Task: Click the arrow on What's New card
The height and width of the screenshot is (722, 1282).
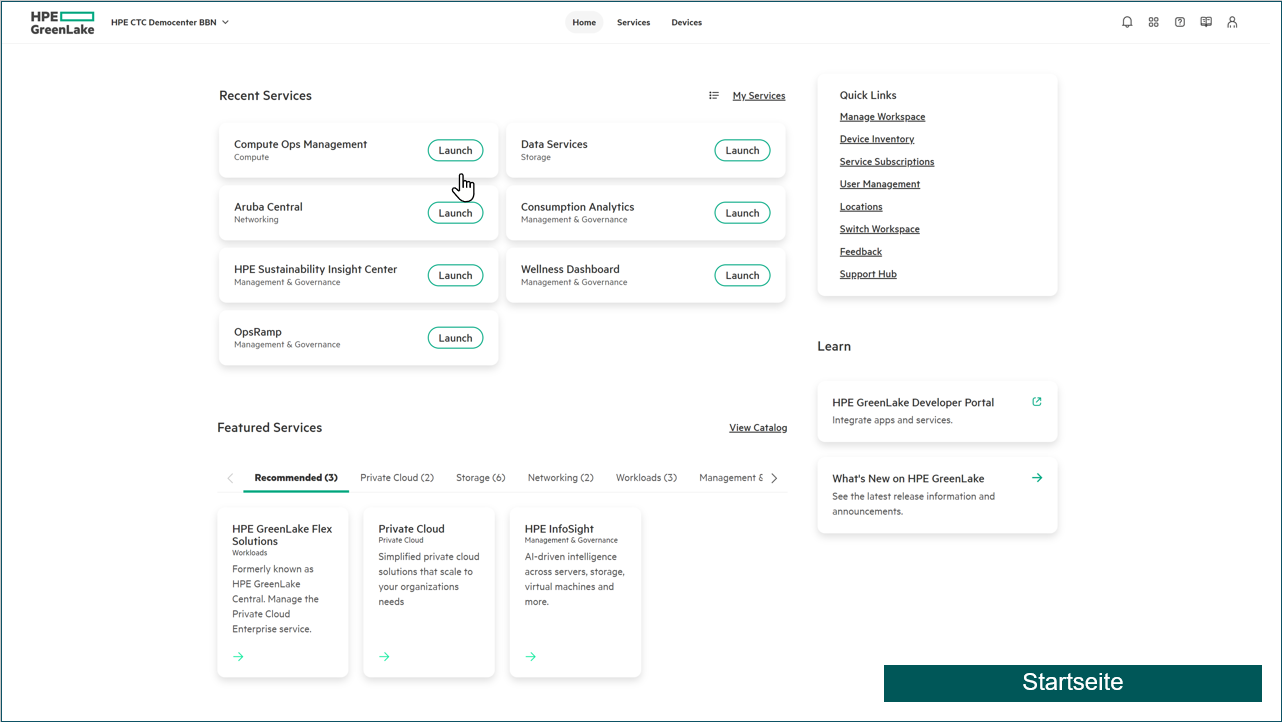Action: coord(1037,478)
